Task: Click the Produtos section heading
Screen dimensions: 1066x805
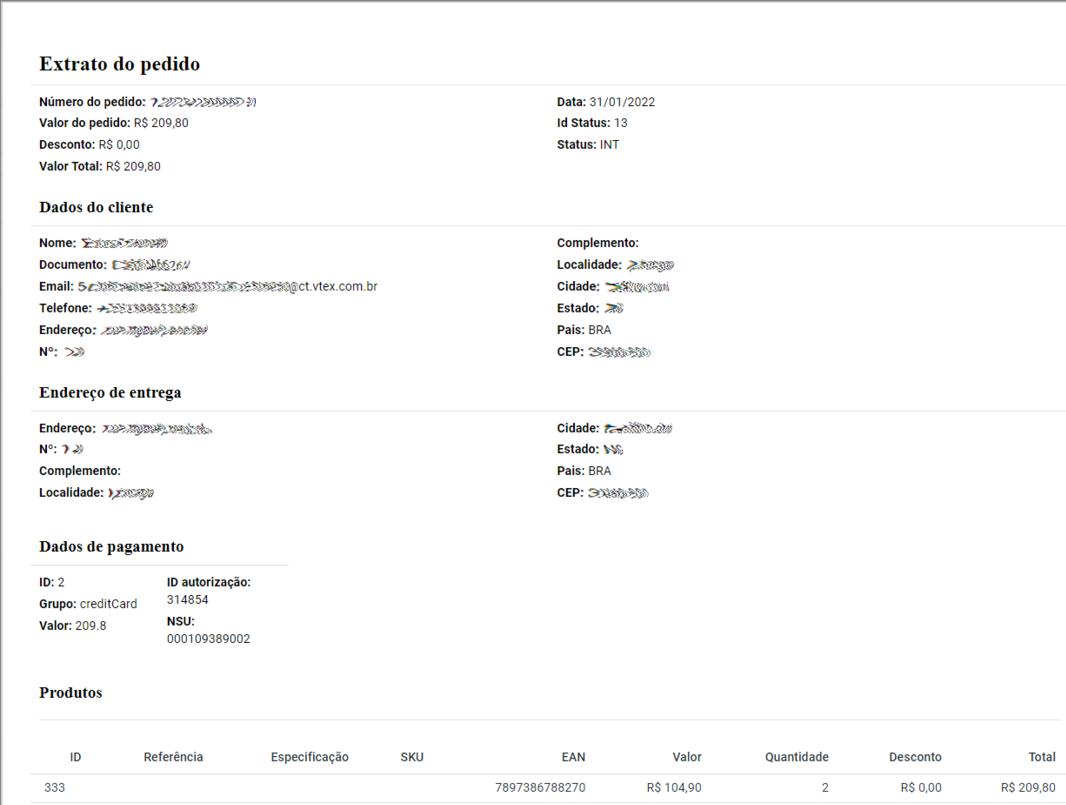Action: click(70, 693)
